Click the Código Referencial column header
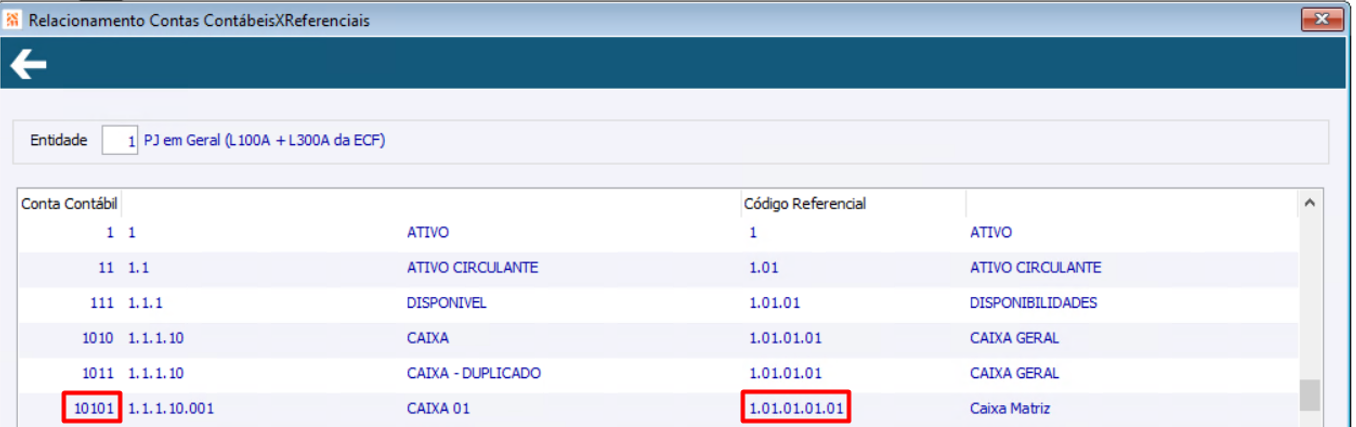The height and width of the screenshot is (427, 1356). (804, 203)
